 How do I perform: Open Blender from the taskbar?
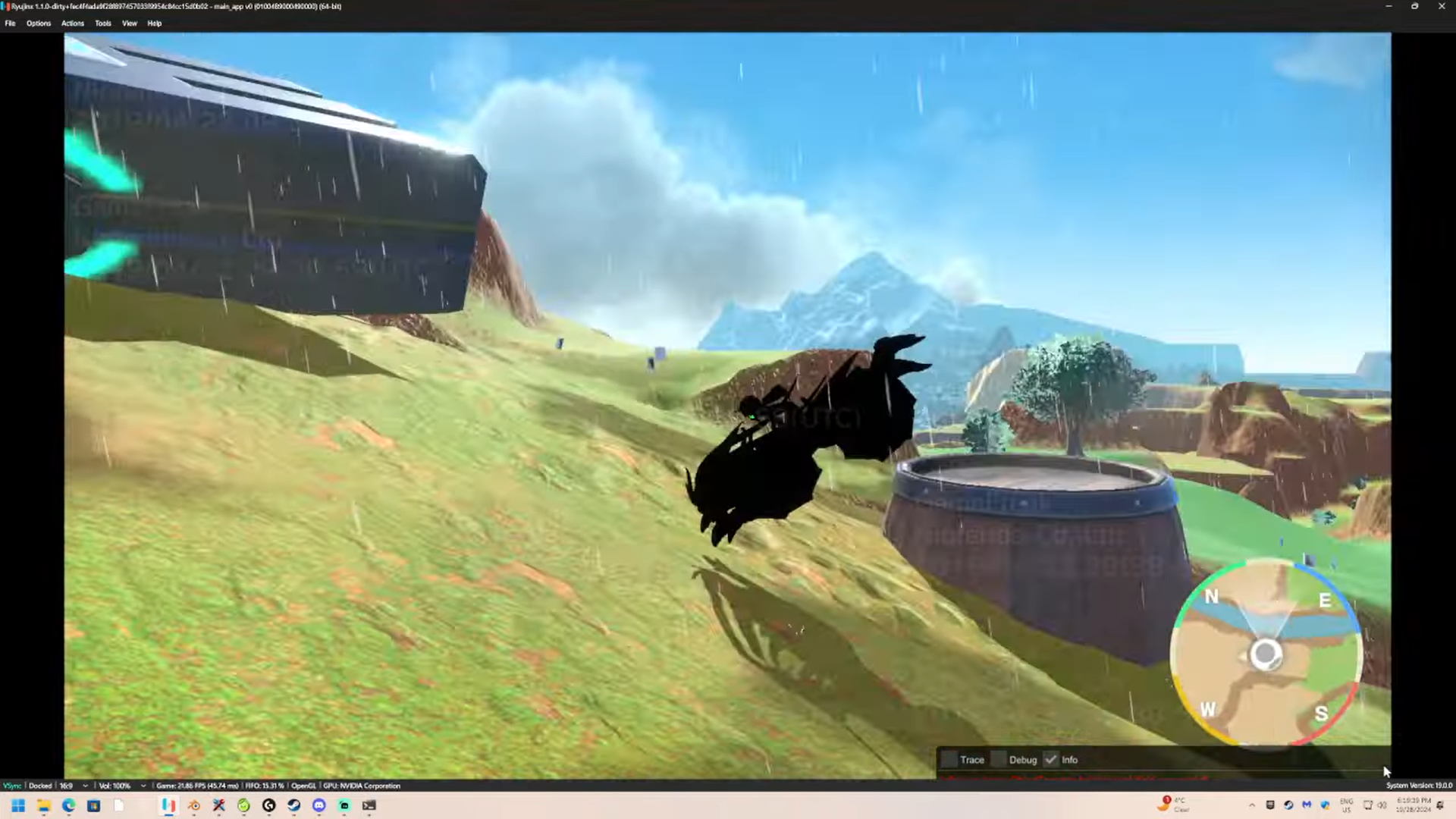coord(193,805)
